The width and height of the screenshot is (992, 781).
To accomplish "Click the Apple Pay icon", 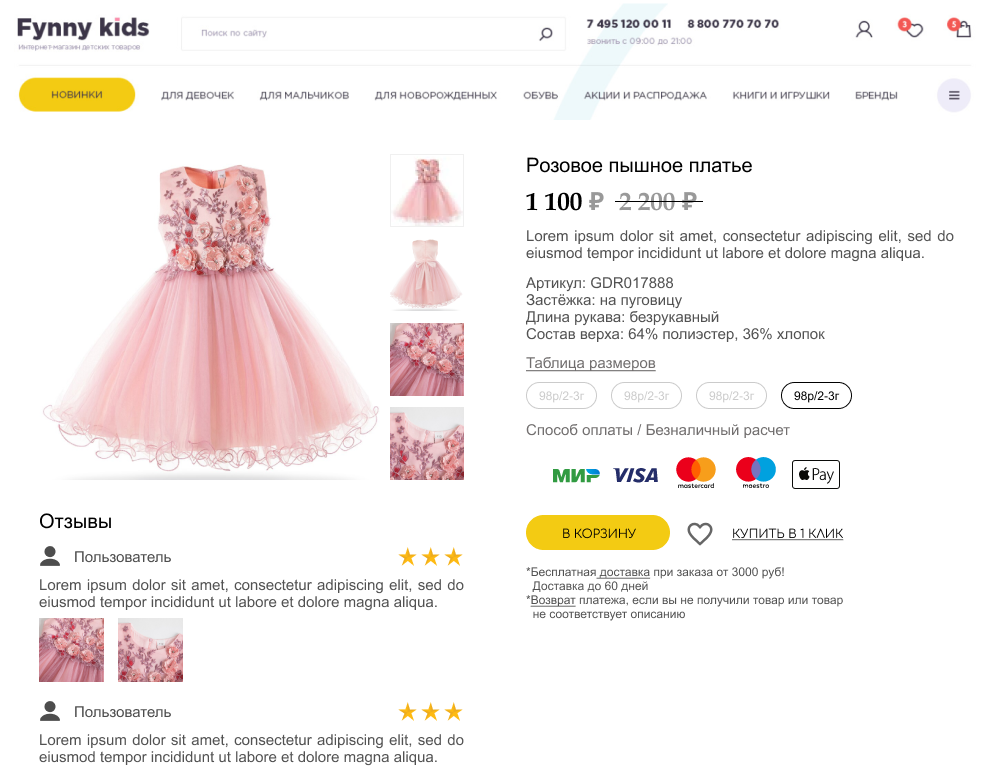I will [x=816, y=475].
